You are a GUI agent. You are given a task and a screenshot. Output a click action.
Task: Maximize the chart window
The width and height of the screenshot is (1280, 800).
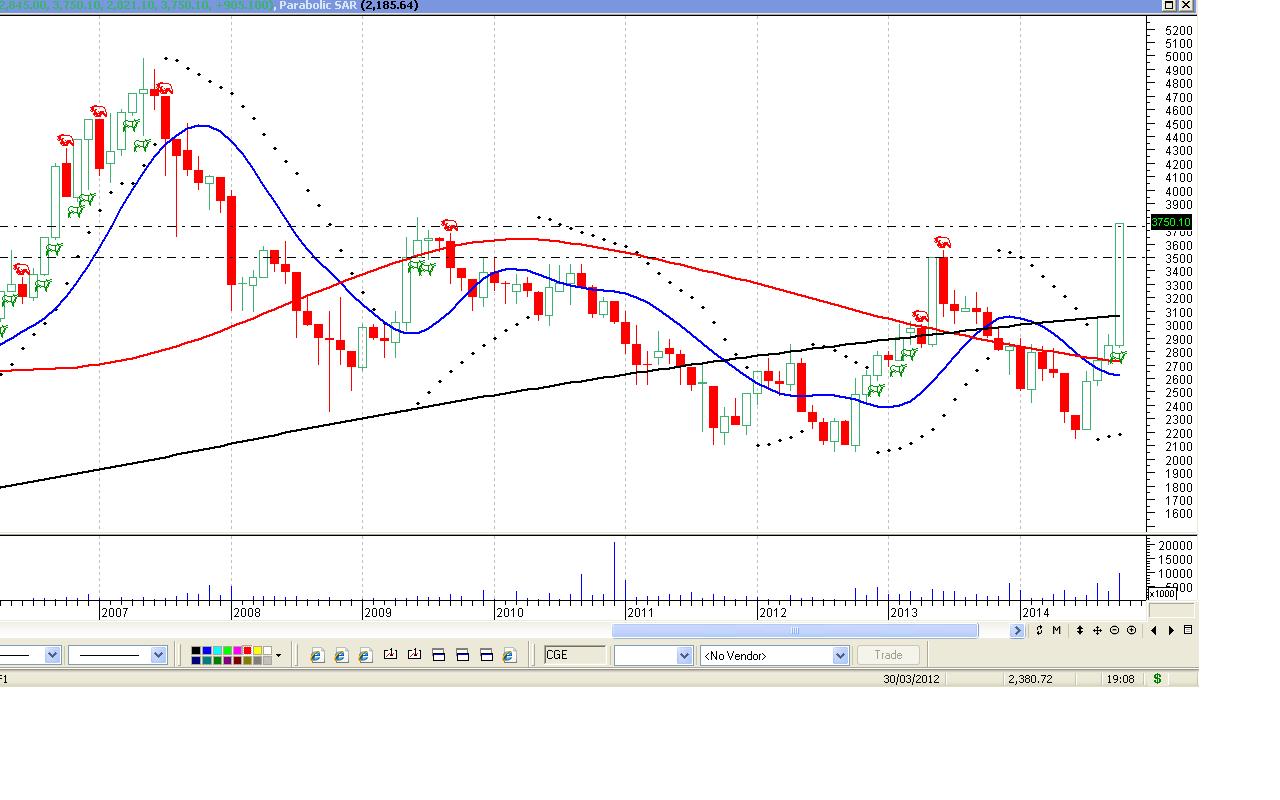coord(1169,5)
